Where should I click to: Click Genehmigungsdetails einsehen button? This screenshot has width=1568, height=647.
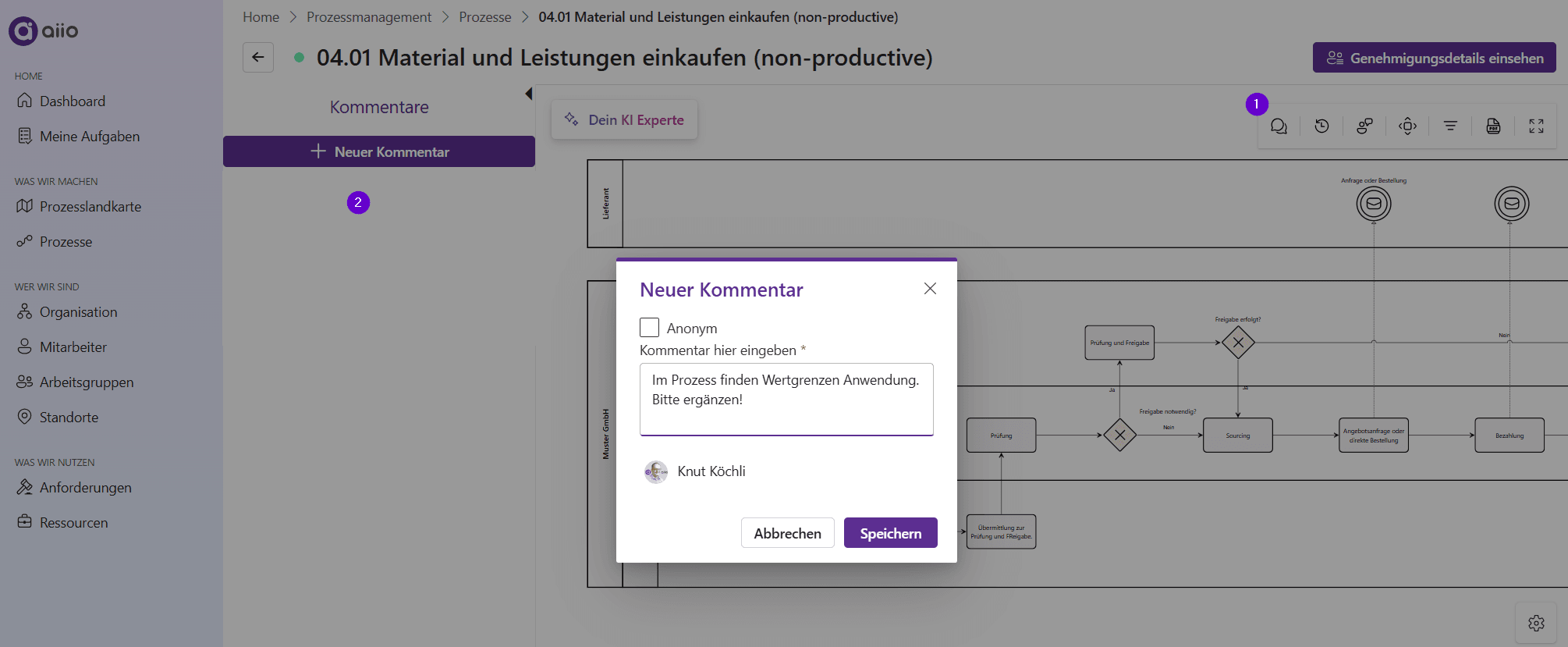click(1435, 58)
